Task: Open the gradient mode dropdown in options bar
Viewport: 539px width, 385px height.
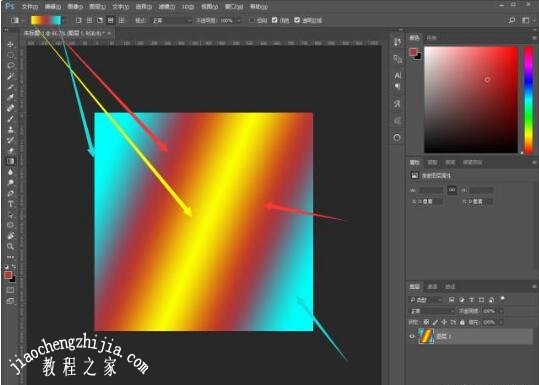Action: tap(172, 21)
